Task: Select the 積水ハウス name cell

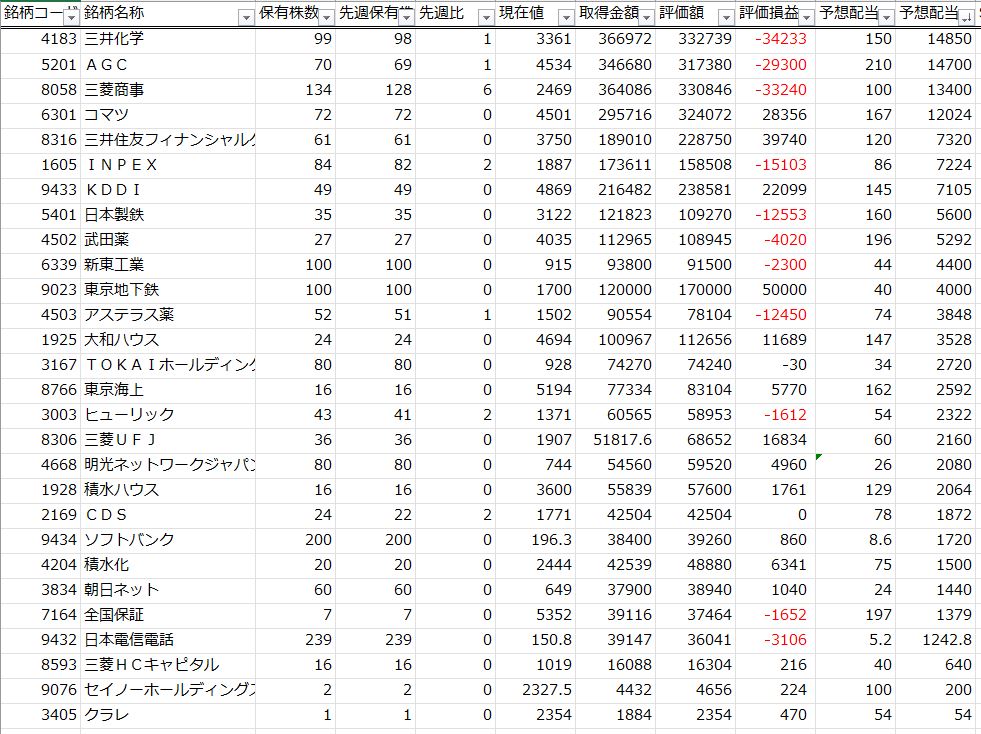Action: (x=168, y=490)
